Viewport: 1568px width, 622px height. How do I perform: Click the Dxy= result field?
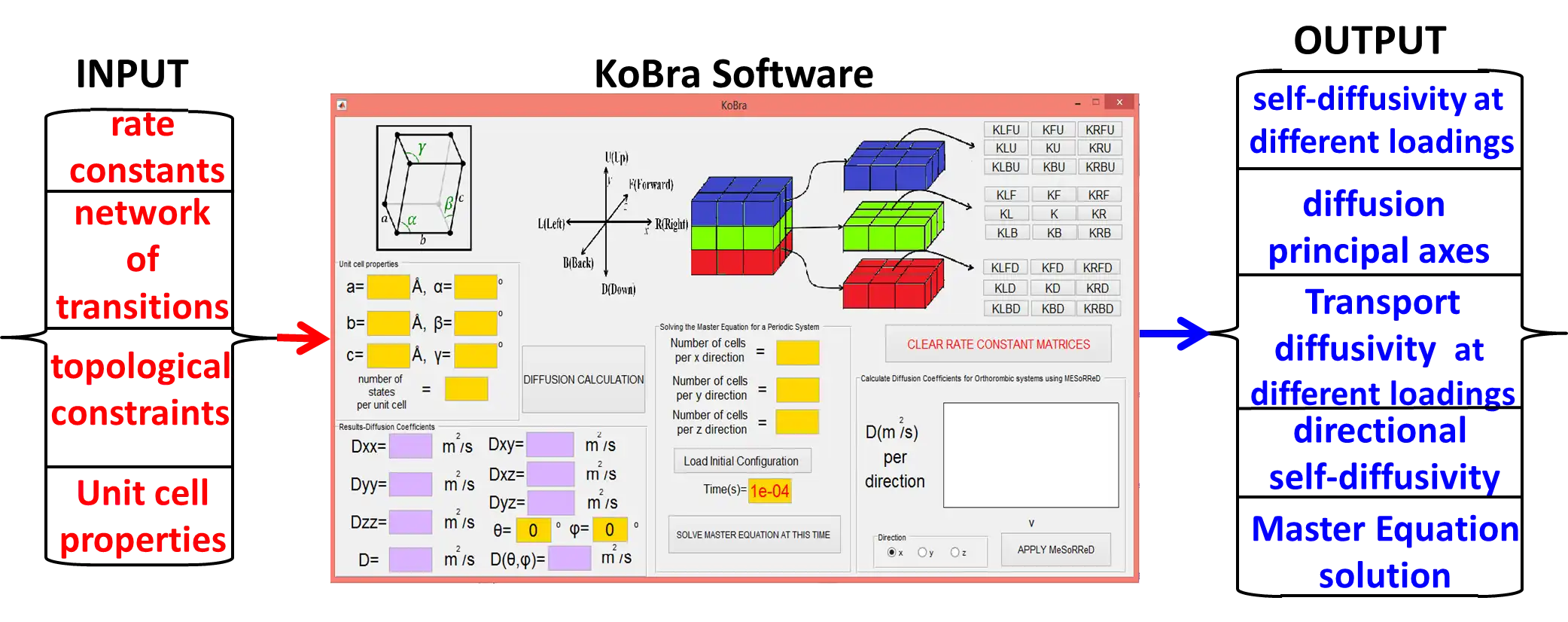coord(550,444)
